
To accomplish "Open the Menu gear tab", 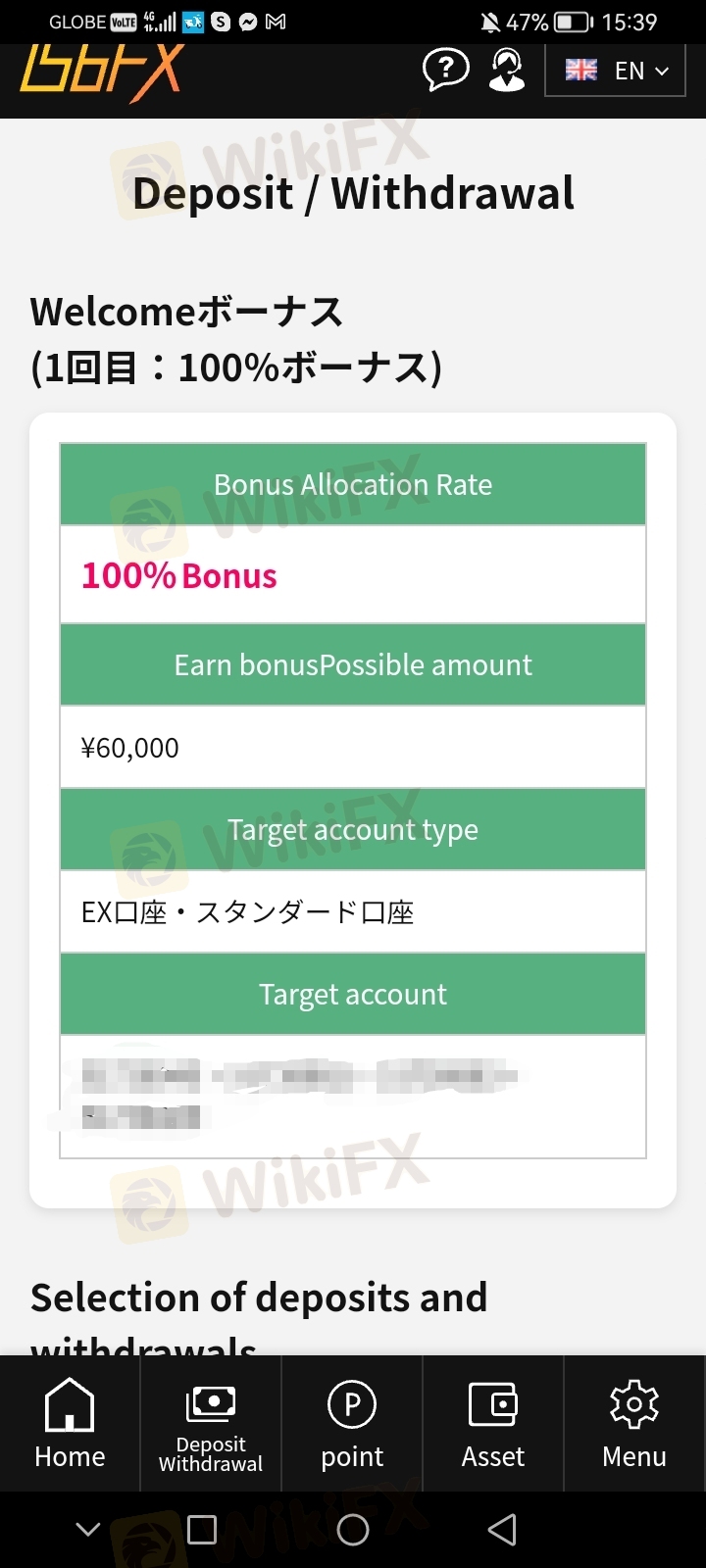I will coord(634,1423).
